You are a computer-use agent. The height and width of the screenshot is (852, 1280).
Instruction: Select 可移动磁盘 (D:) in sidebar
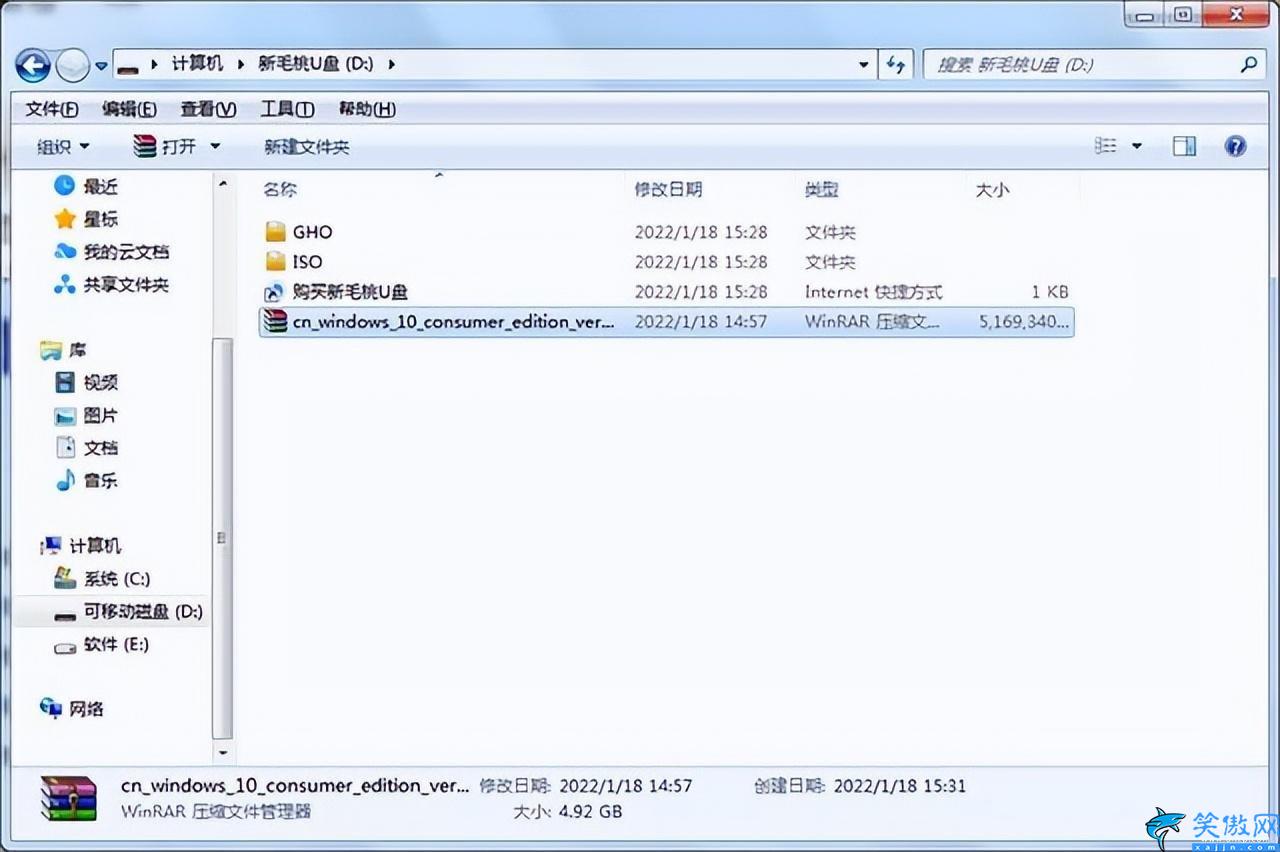128,611
